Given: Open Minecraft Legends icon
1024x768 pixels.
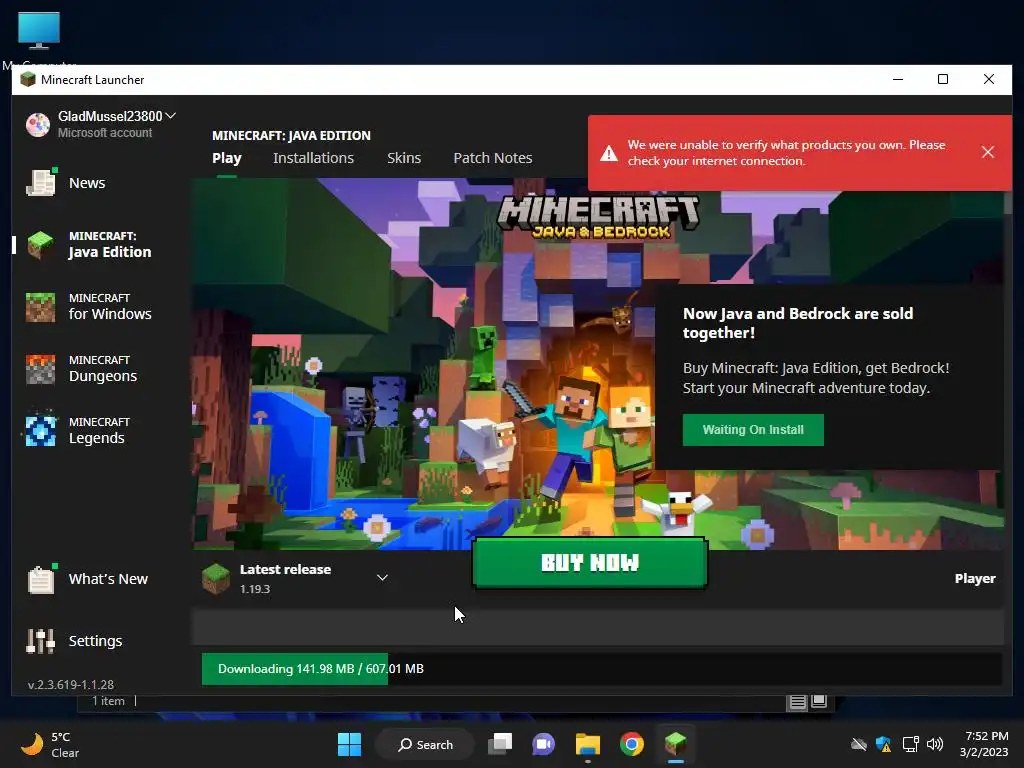Looking at the screenshot, I should [40, 431].
